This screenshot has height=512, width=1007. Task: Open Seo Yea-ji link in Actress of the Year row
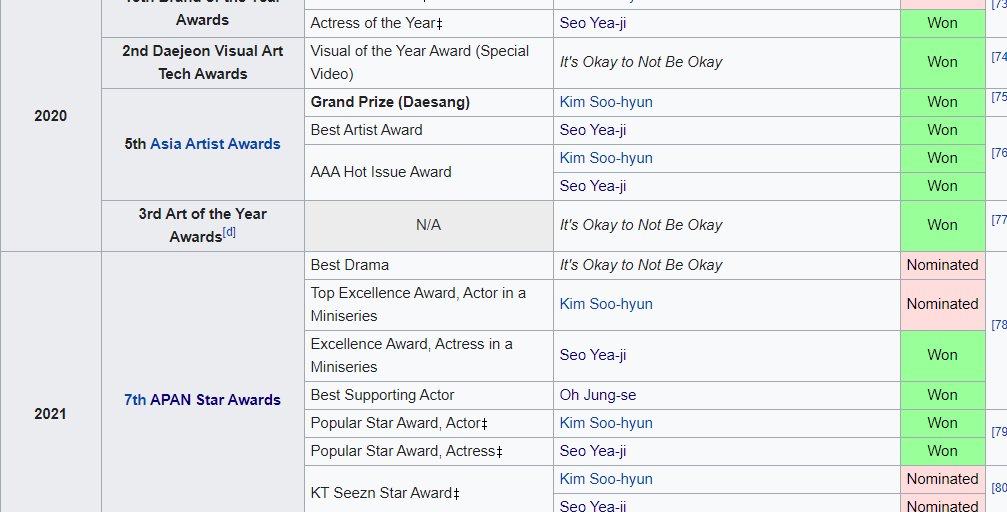click(592, 23)
